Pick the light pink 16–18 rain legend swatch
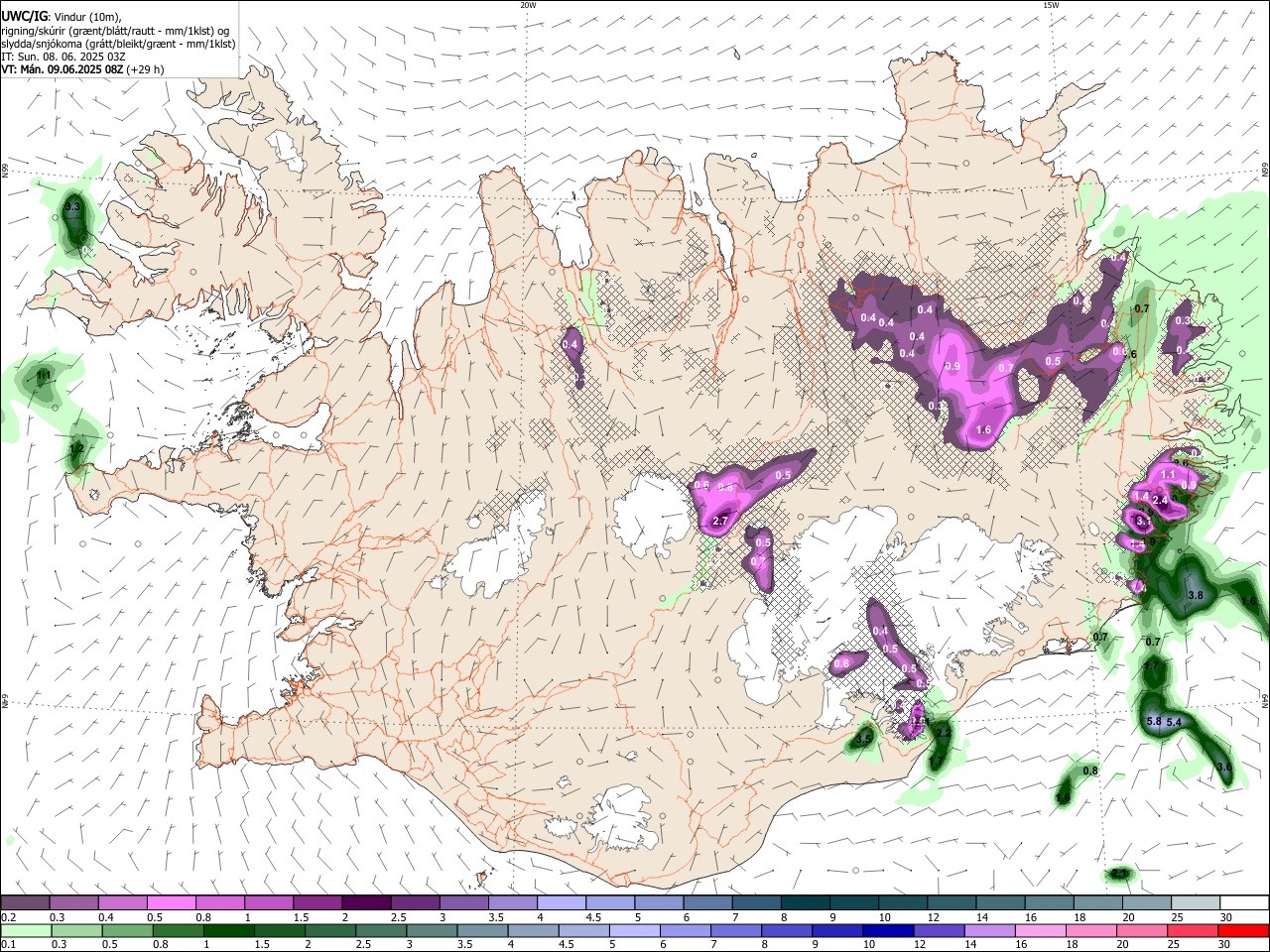 click(1040, 931)
